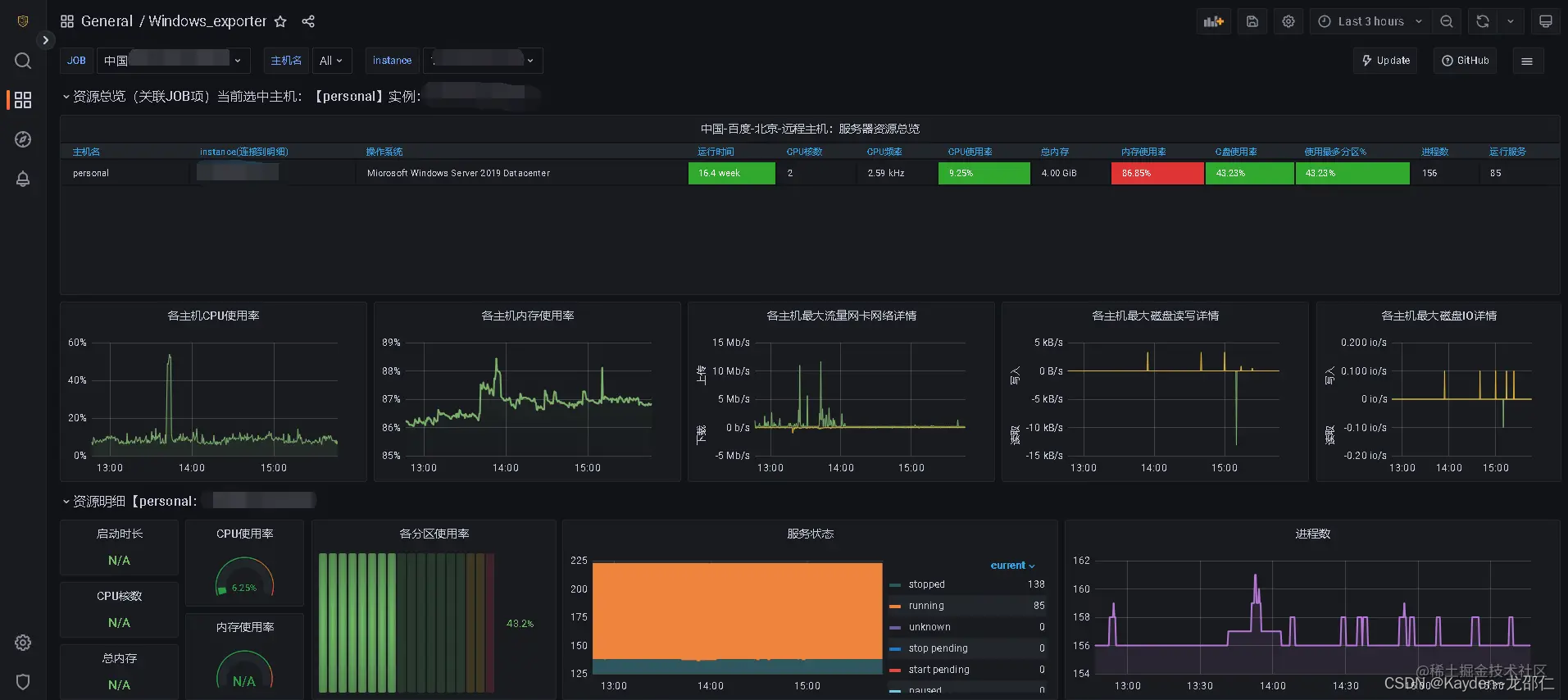Viewport: 1568px width, 700px height.
Task: Open 各主机内存使用率 panel title menu
Action: click(527, 316)
